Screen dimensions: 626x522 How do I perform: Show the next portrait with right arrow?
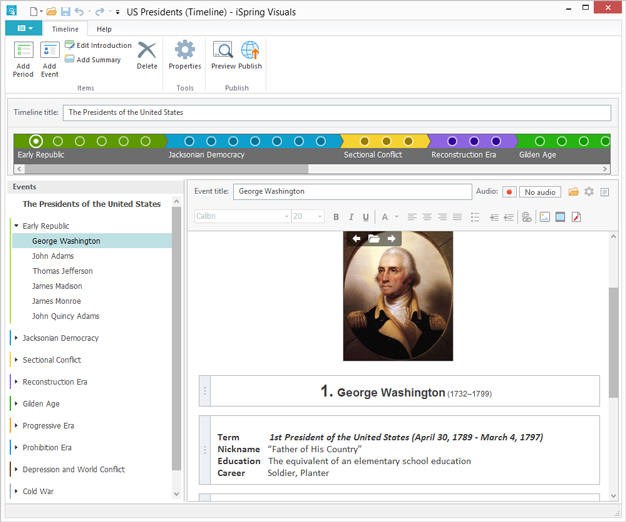[x=391, y=238]
